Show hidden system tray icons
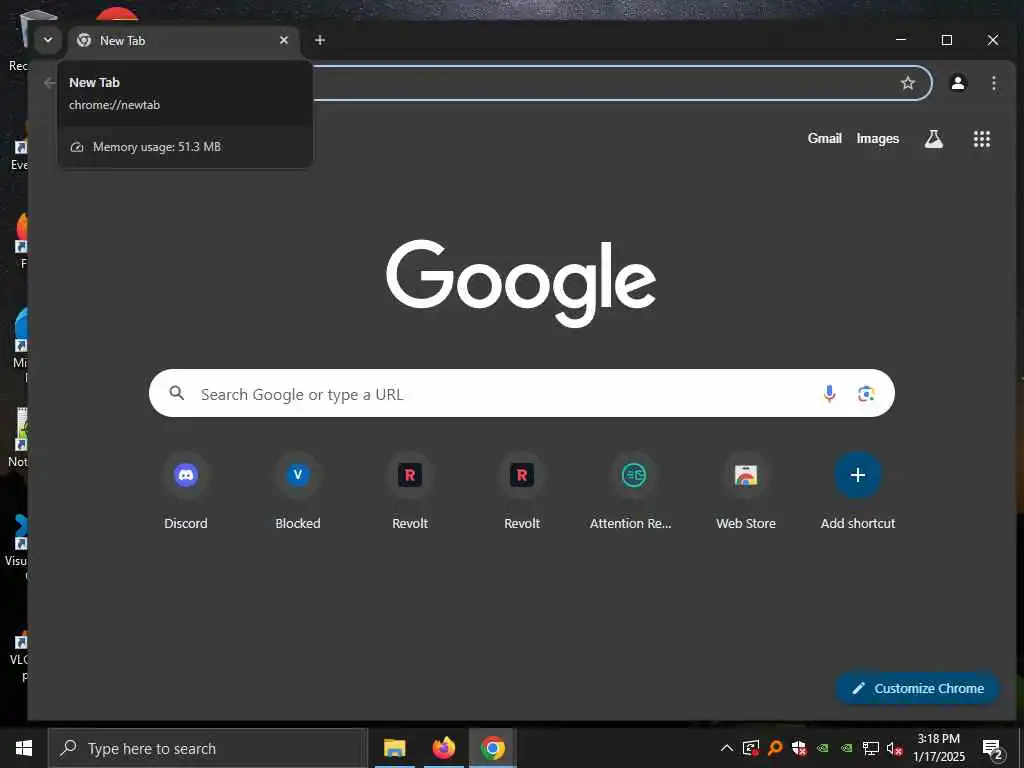1024x768 pixels. pyautogui.click(x=726, y=748)
